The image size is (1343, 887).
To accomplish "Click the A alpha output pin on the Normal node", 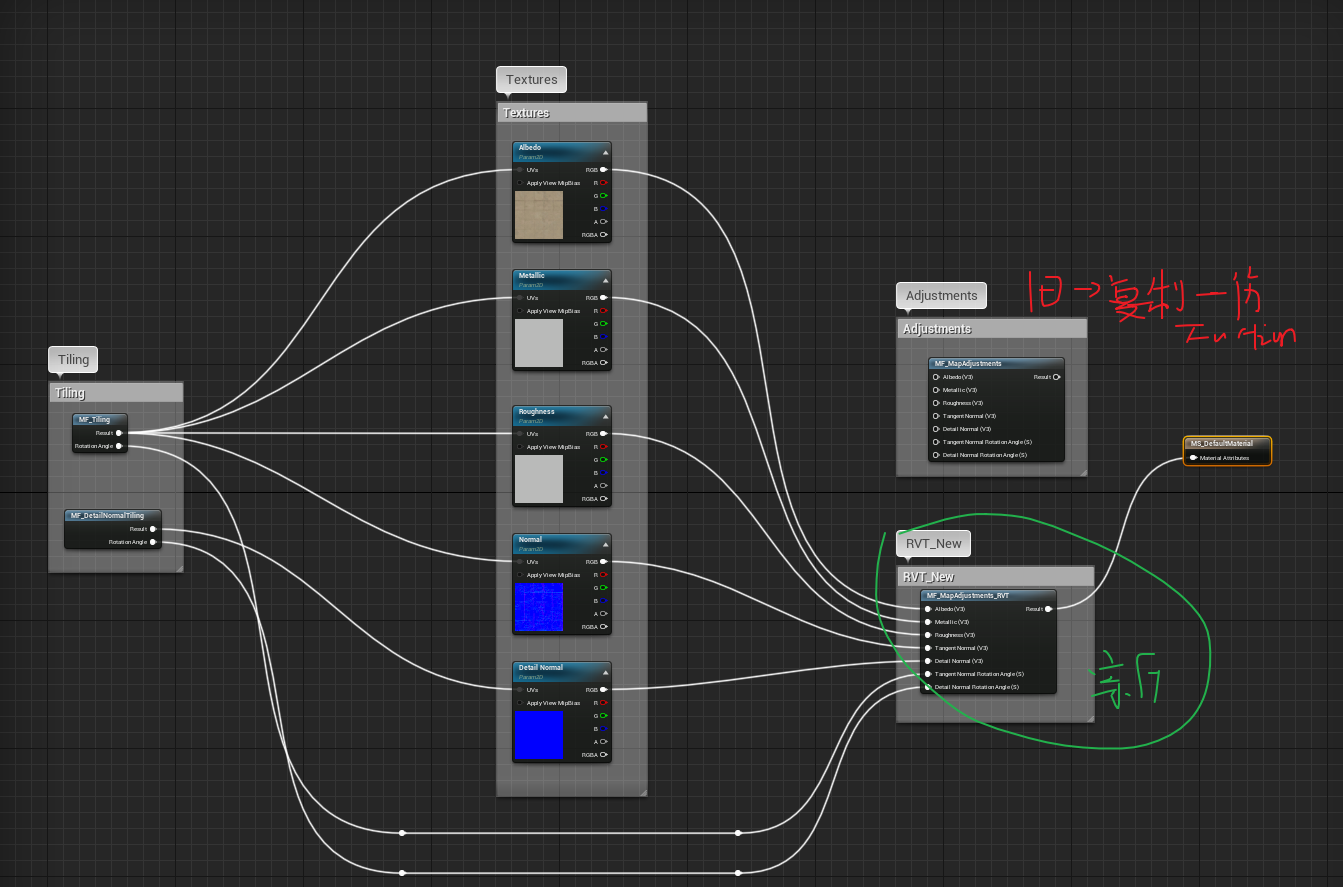I will coord(603,614).
